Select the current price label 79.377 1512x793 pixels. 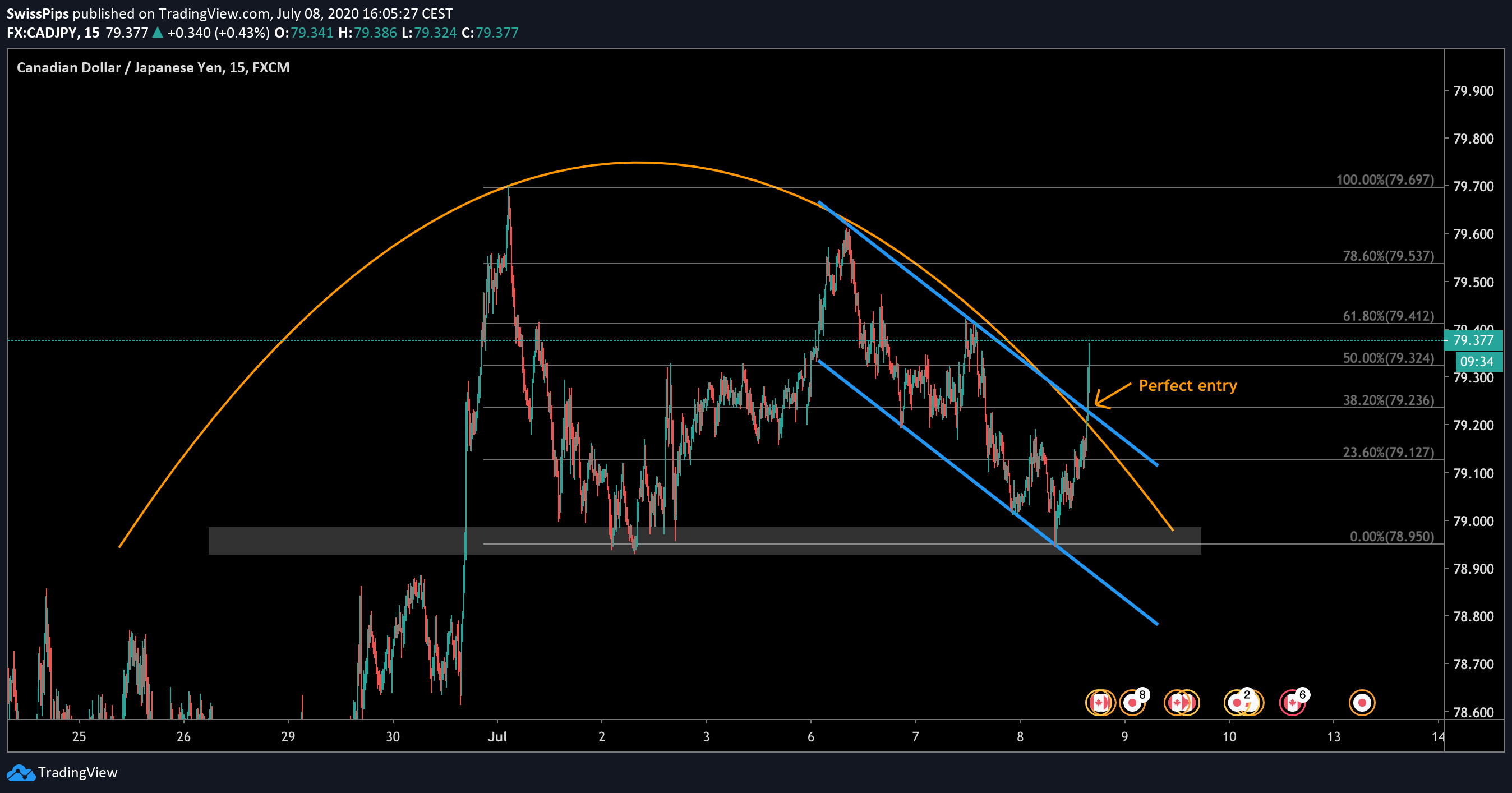1473,340
